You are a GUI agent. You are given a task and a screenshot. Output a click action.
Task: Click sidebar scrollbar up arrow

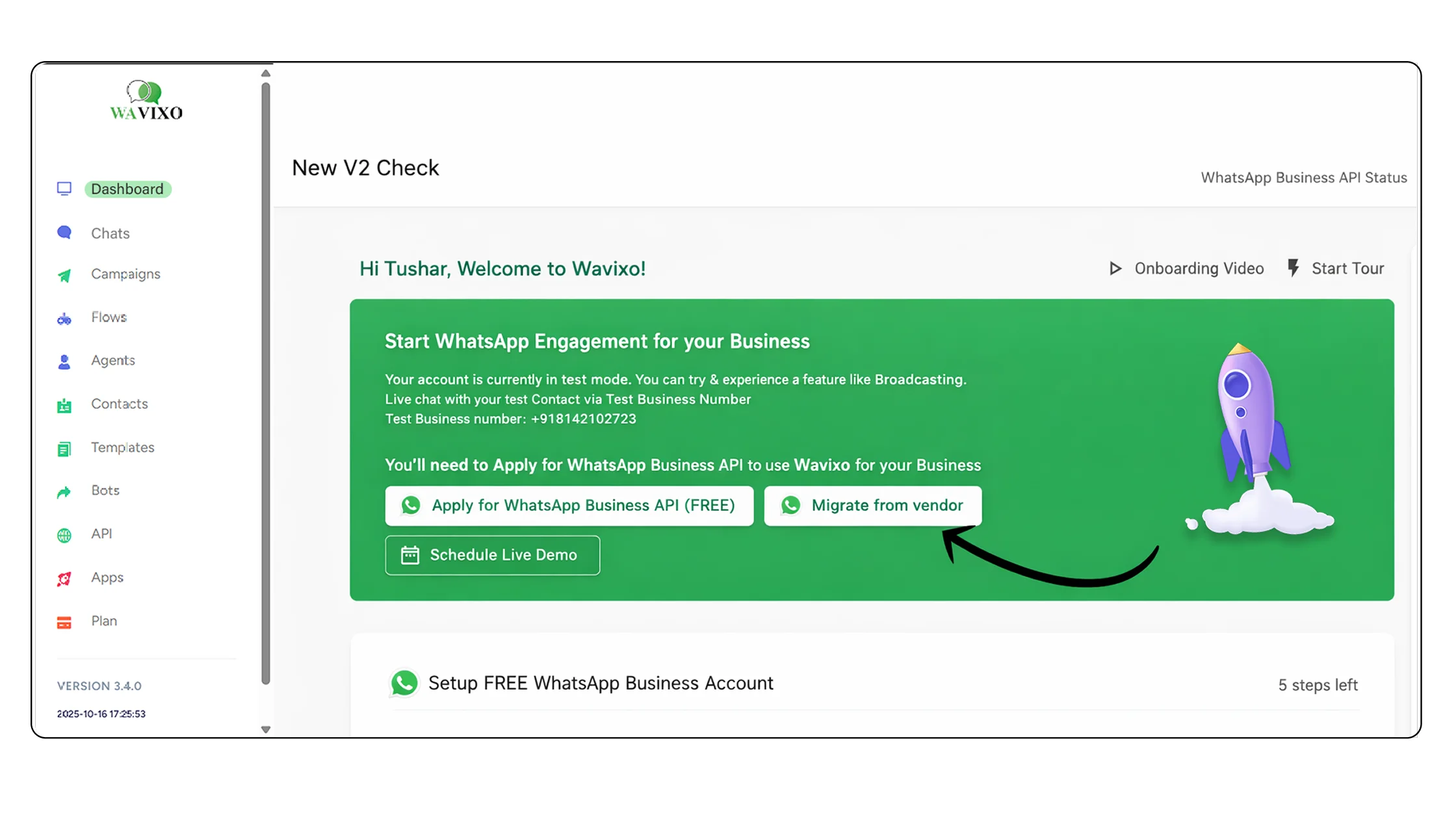(x=266, y=73)
